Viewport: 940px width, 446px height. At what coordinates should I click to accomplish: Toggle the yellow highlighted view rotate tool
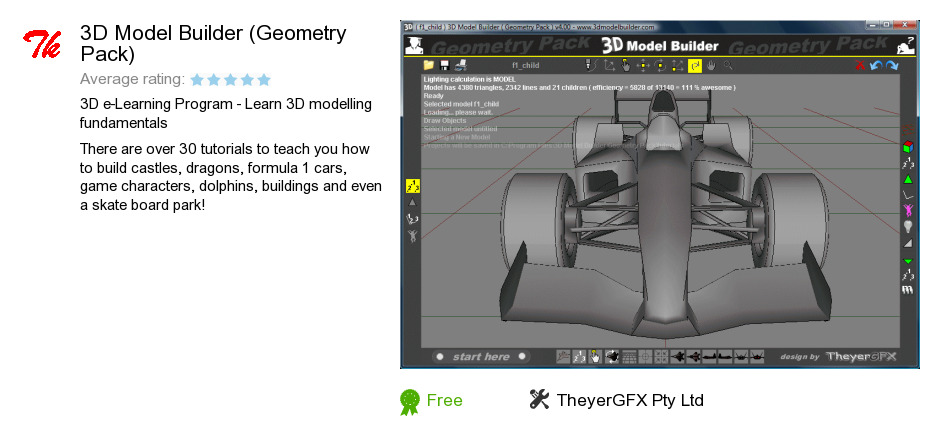[695, 65]
